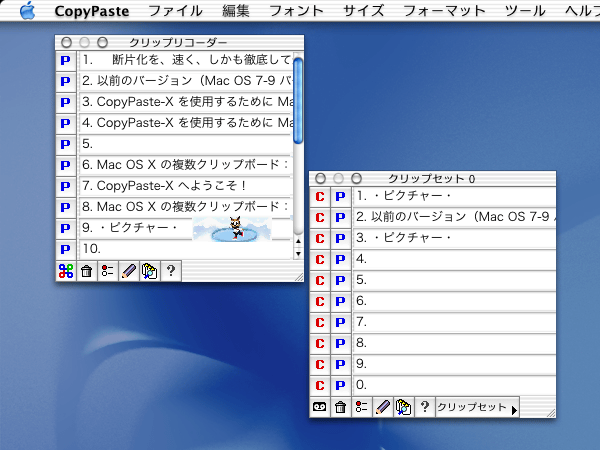Click the red C icon for クリップセット row 0

tap(320, 386)
